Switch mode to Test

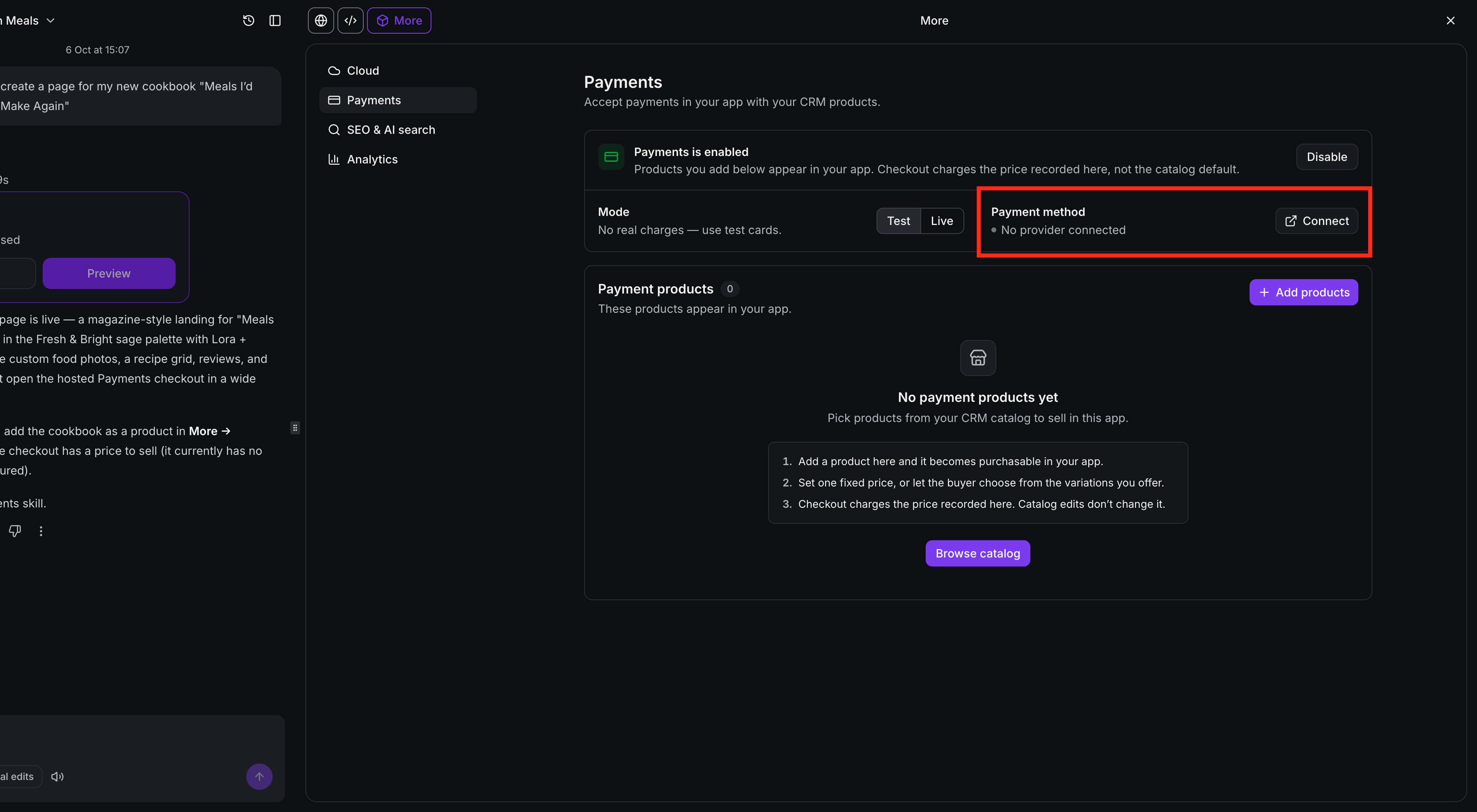coord(899,221)
